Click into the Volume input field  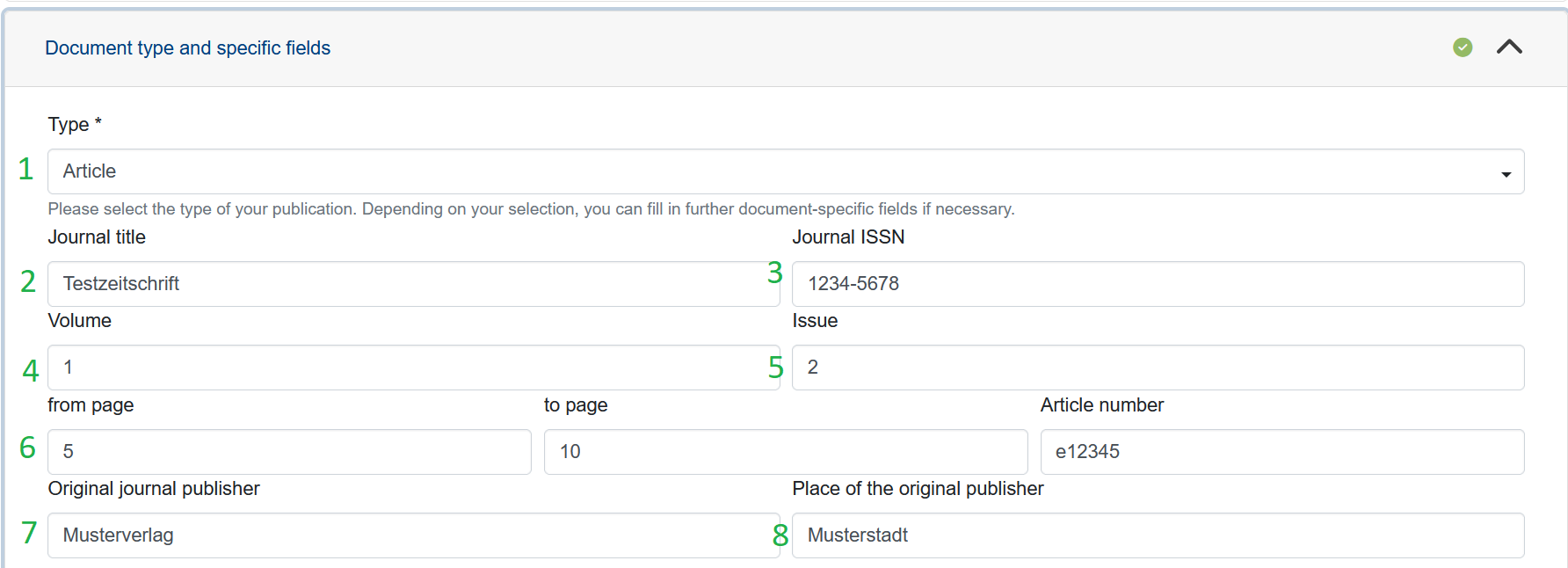(x=413, y=368)
